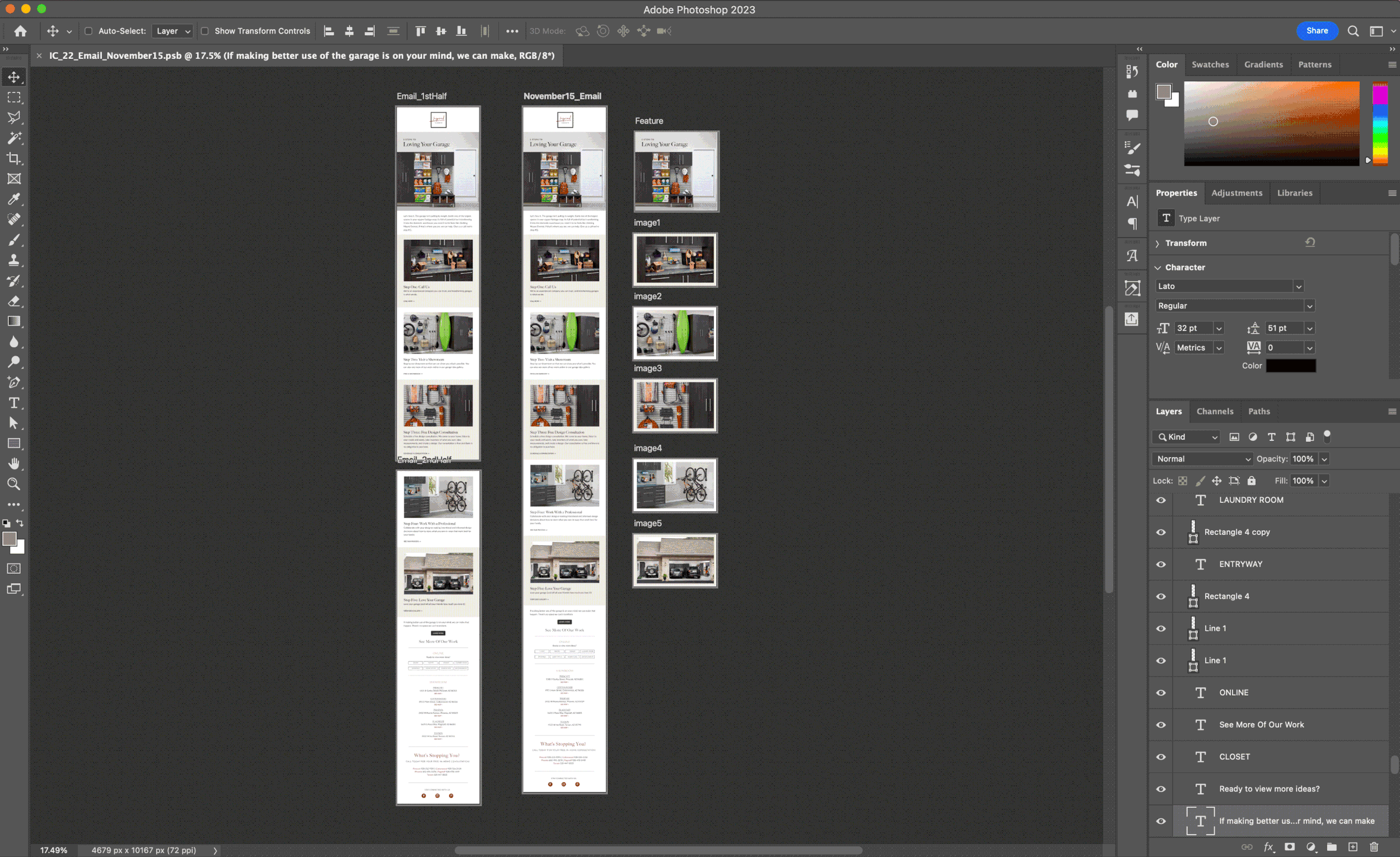Enable Show Transform Controls checkbox

tap(205, 31)
